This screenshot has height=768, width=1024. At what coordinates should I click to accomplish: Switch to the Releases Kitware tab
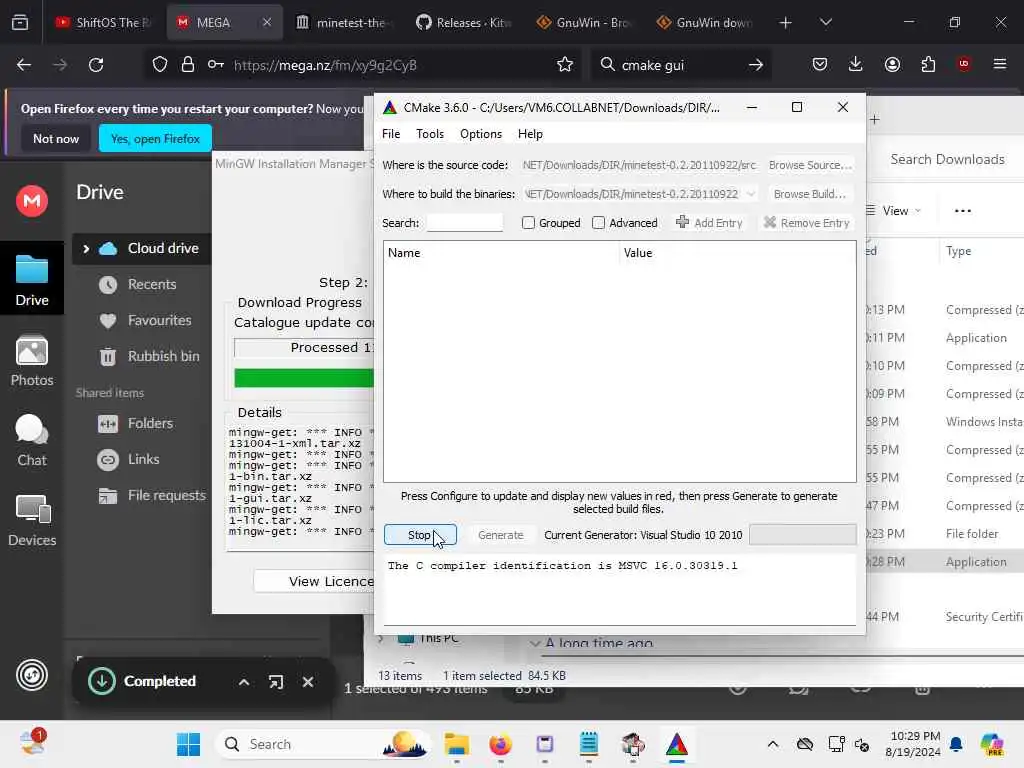point(463,23)
